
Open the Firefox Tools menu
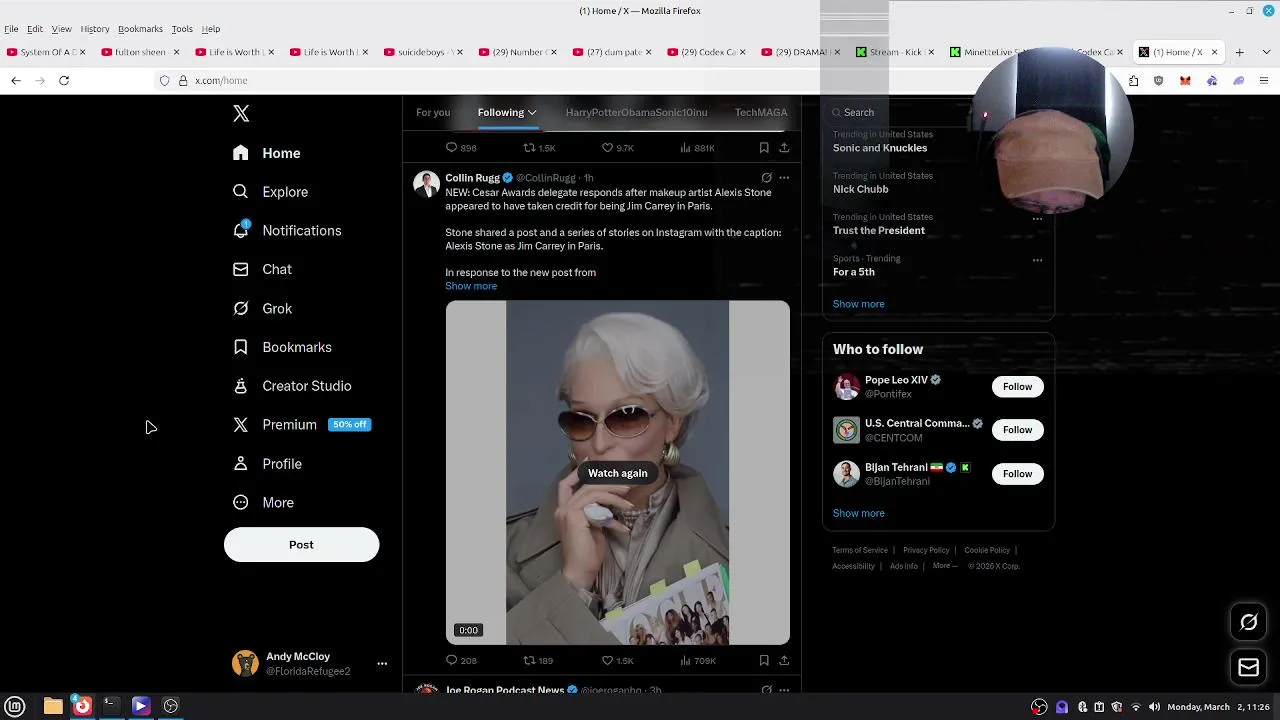pyautogui.click(x=182, y=29)
